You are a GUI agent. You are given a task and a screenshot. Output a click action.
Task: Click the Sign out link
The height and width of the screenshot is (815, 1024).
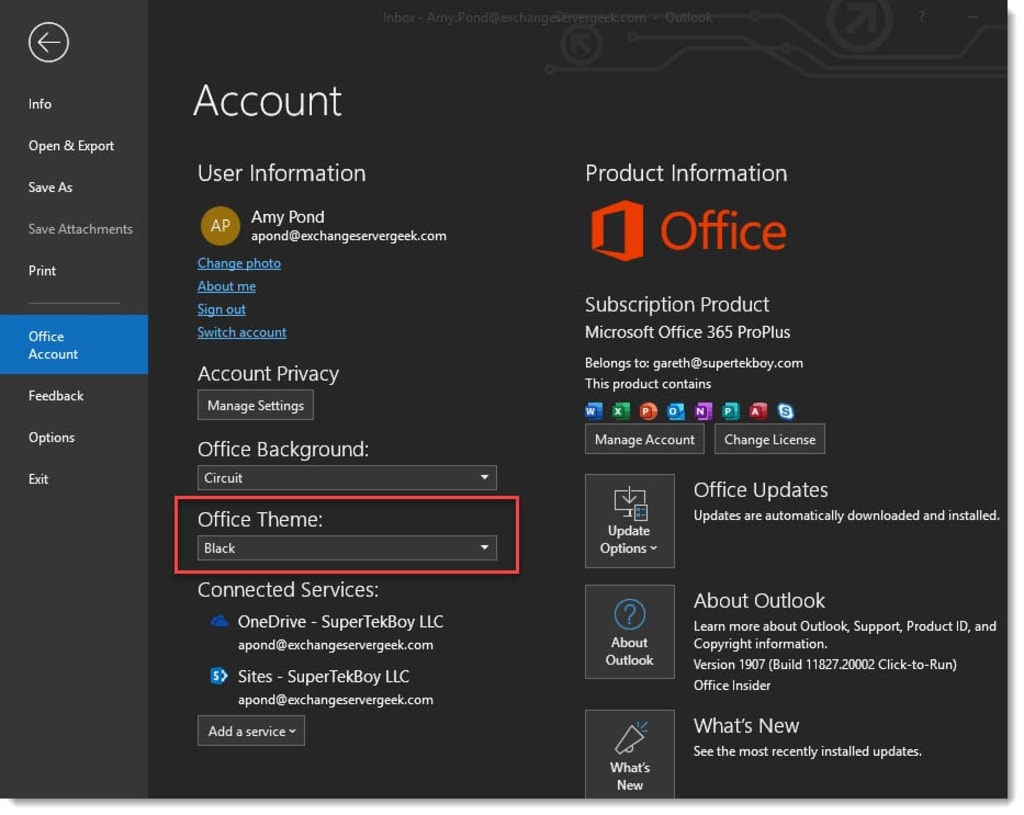pyautogui.click(x=221, y=310)
